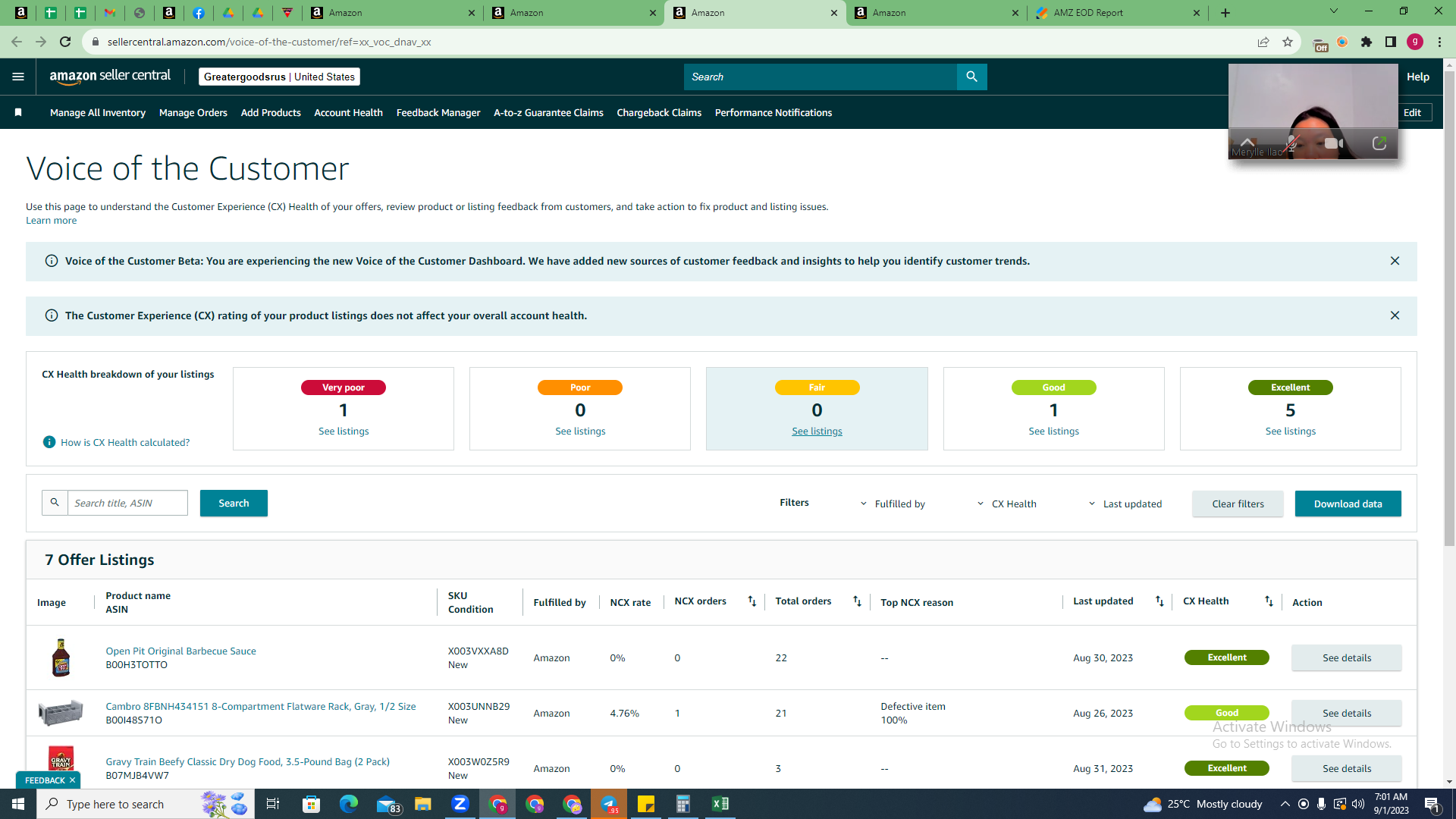This screenshot has width=1456, height=819.
Task: Open the Seller Central hamburger menu
Action: tap(18, 77)
